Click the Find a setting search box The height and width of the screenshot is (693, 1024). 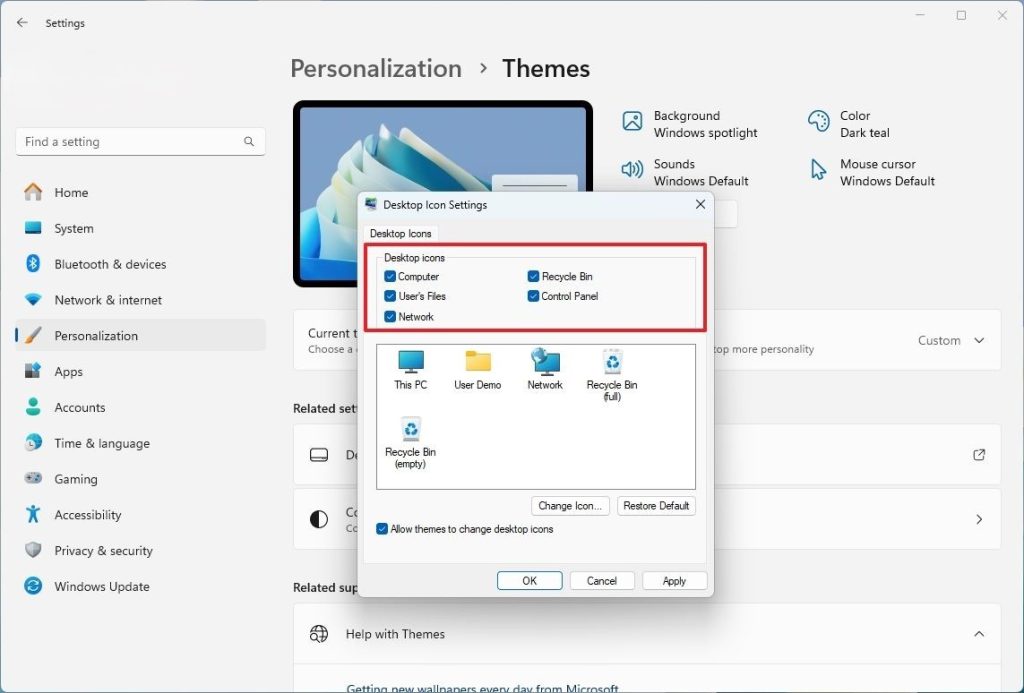click(130, 142)
